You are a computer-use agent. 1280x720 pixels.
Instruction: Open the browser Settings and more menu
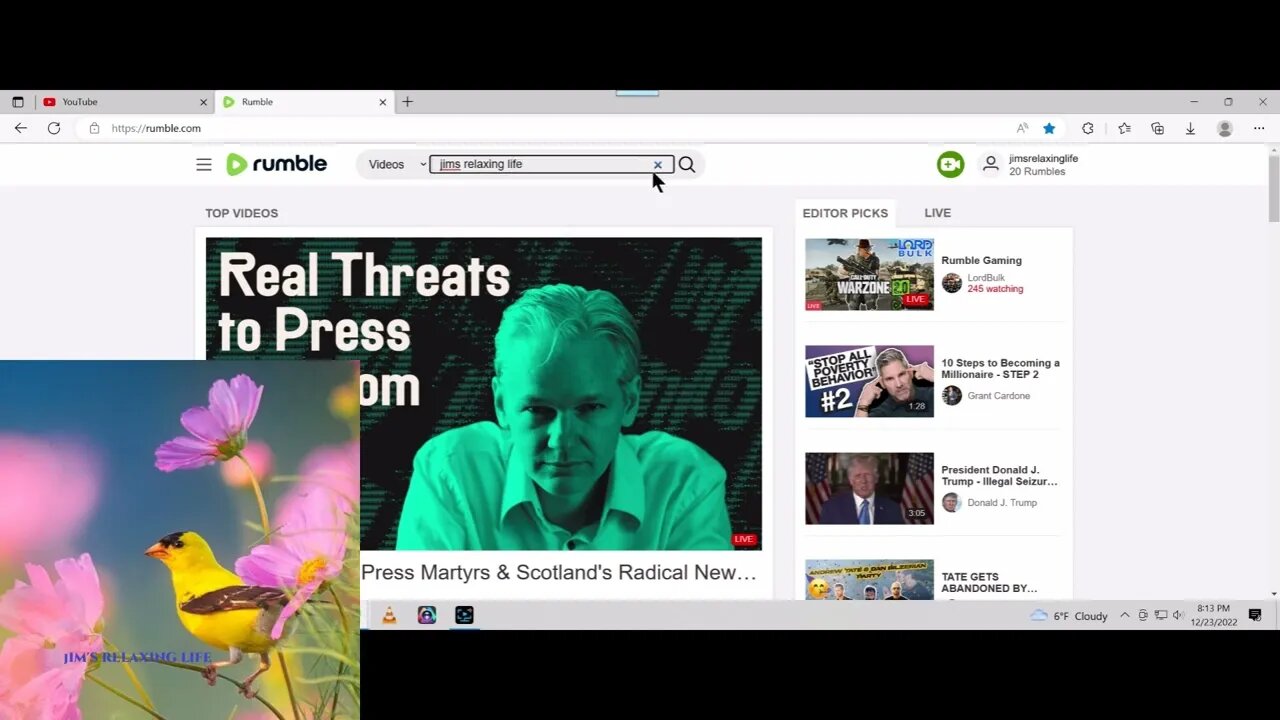click(x=1259, y=128)
